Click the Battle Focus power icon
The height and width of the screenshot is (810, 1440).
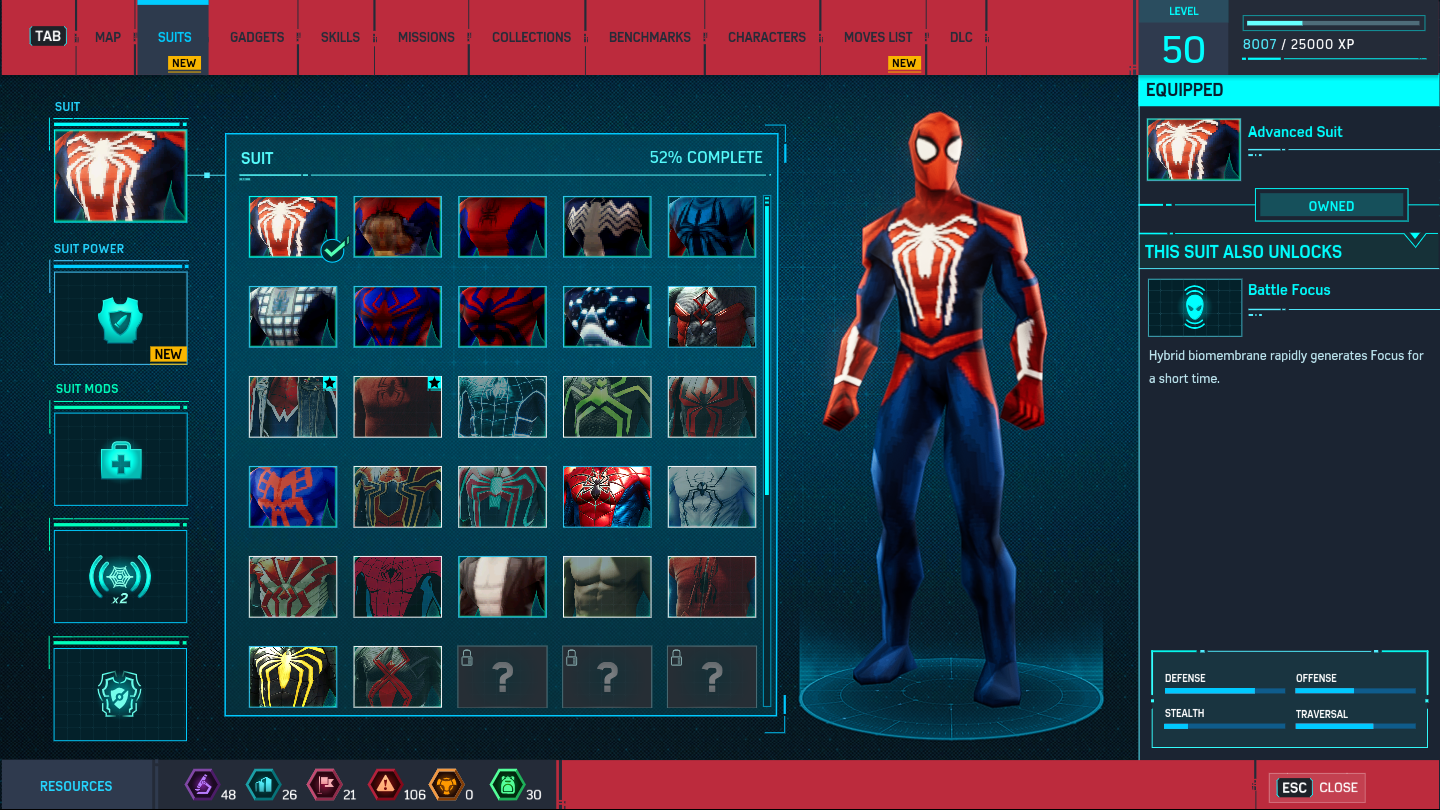[1195, 307]
